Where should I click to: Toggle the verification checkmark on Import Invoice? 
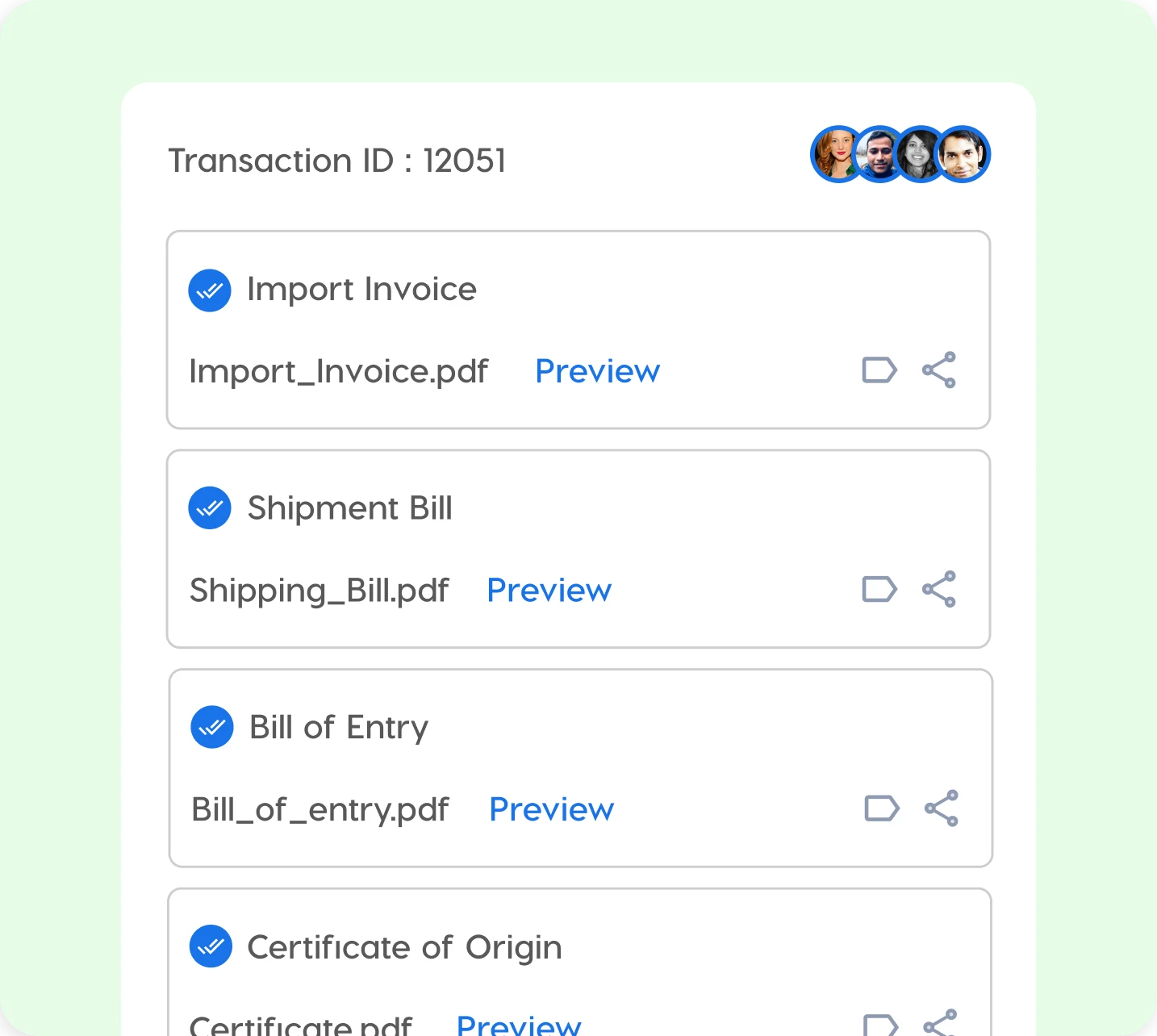point(210,290)
